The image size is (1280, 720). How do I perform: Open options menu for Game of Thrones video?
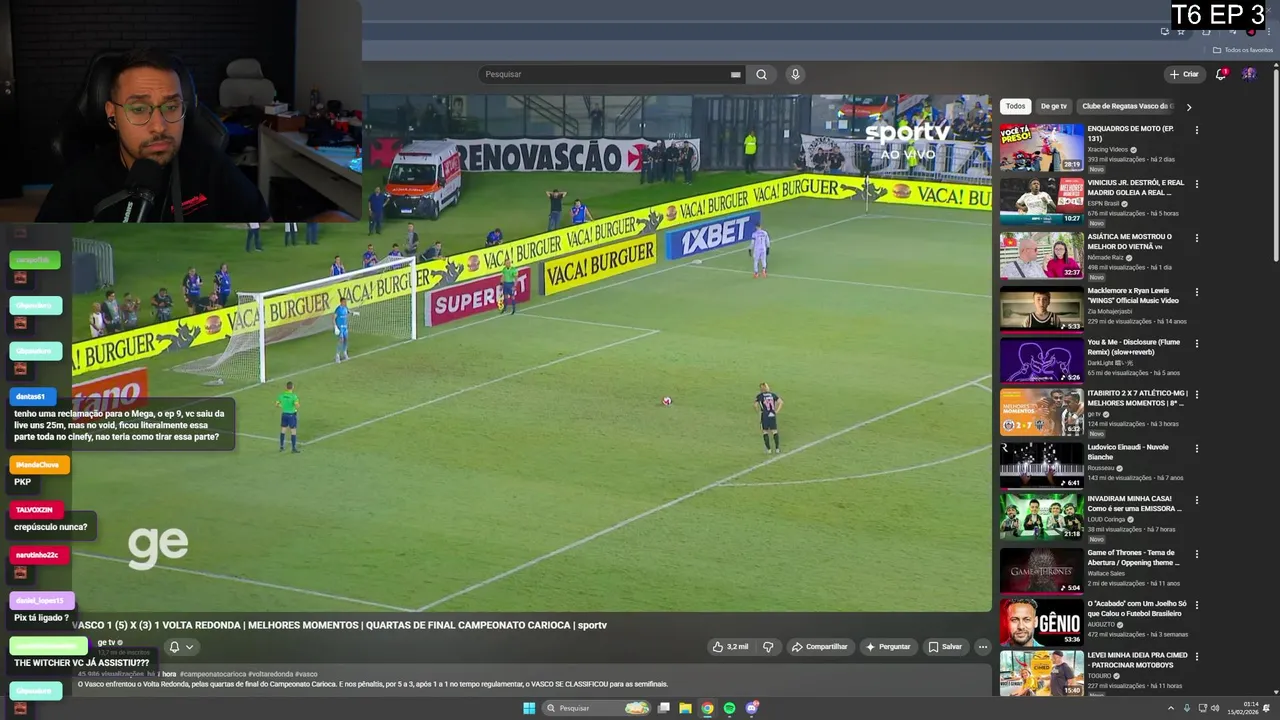click(x=1196, y=554)
